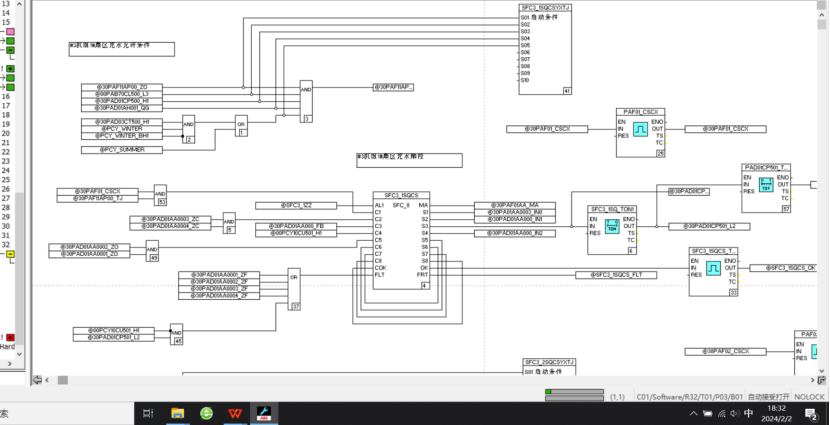Select the SFC3_1SQCS function block header

pyautogui.click(x=401, y=195)
